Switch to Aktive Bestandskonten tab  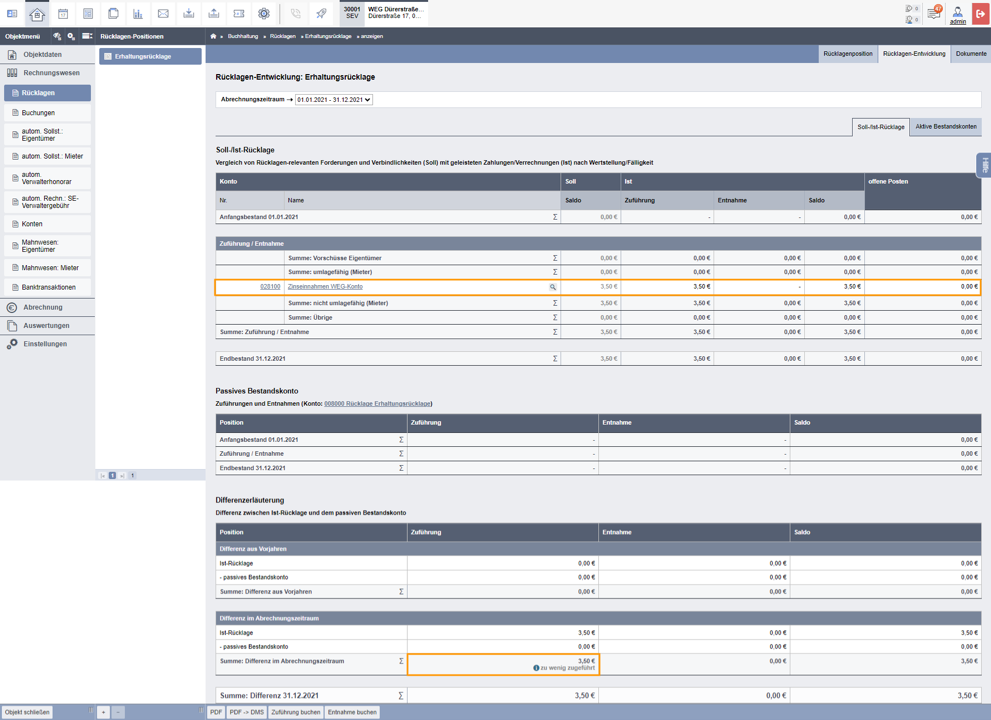[x=945, y=126]
